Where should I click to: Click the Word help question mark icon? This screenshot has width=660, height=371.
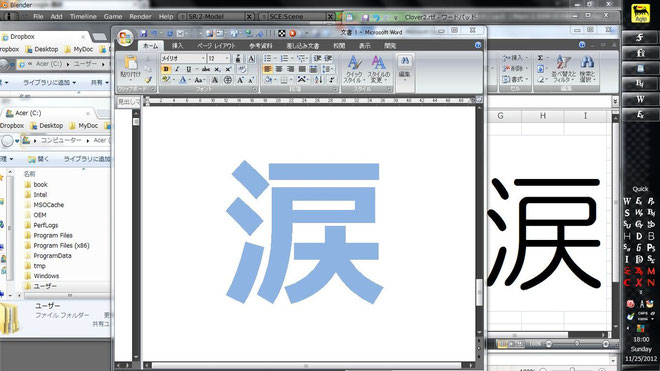point(478,45)
